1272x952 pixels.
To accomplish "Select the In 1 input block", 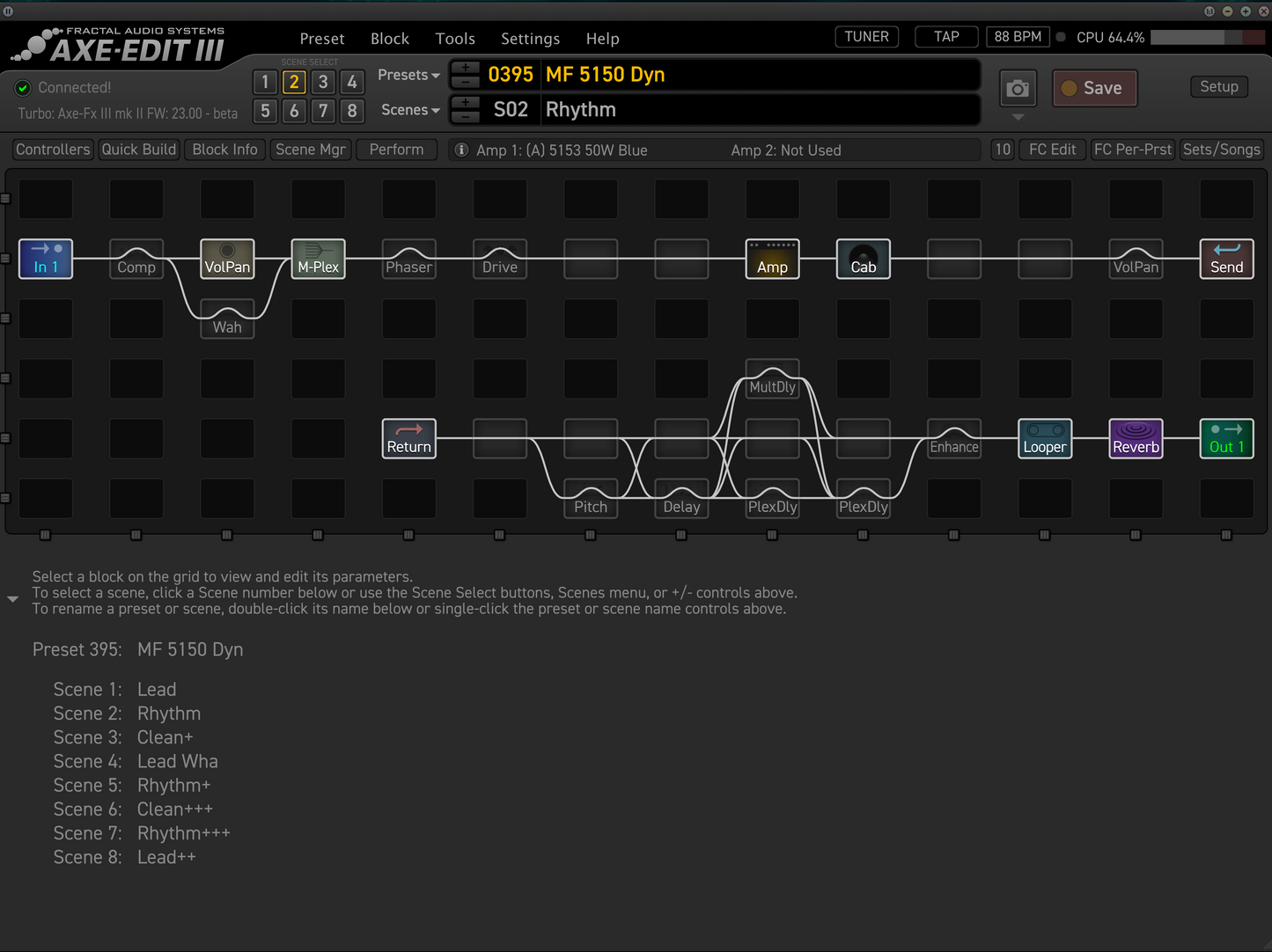I will click(46, 259).
